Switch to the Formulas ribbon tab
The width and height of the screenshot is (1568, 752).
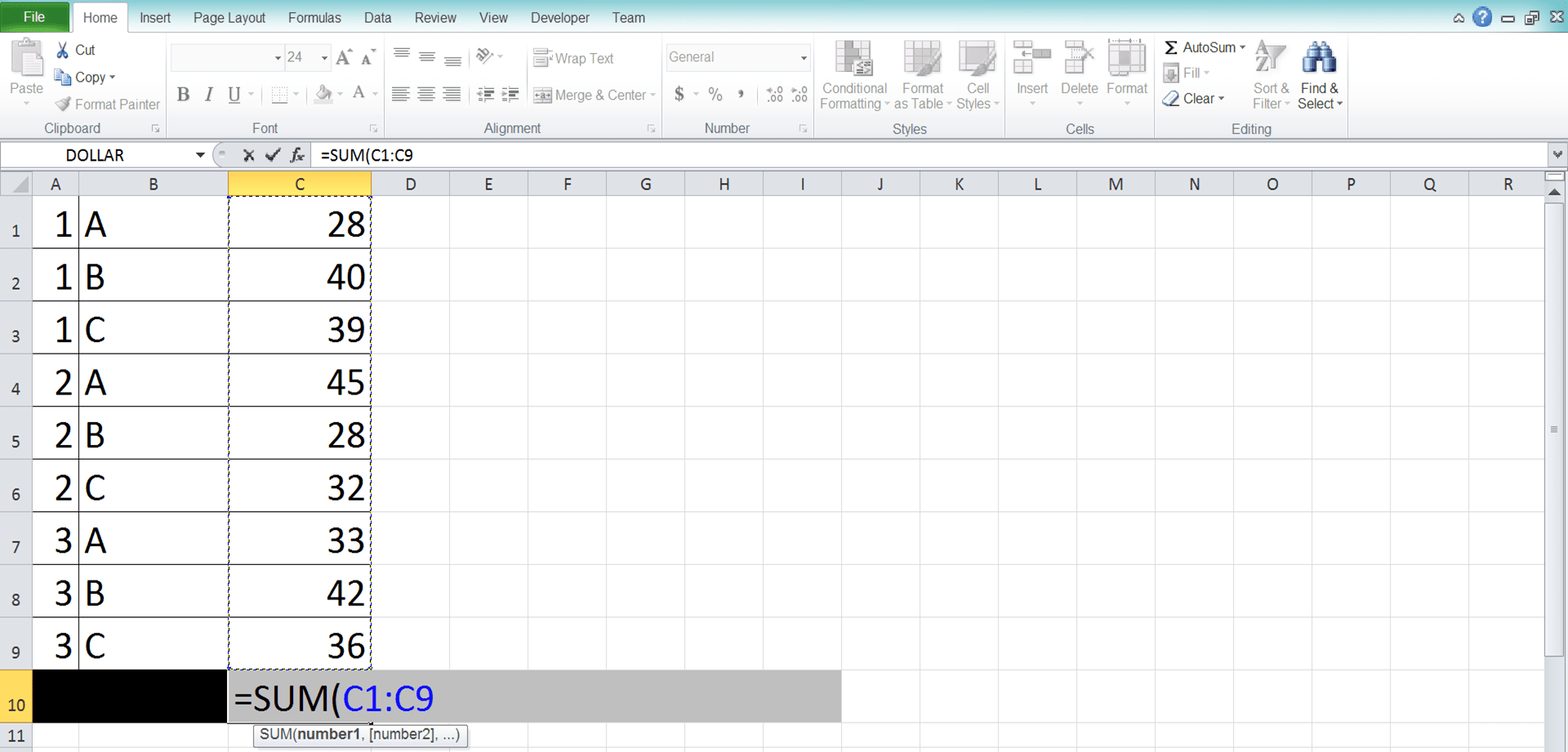(x=314, y=17)
